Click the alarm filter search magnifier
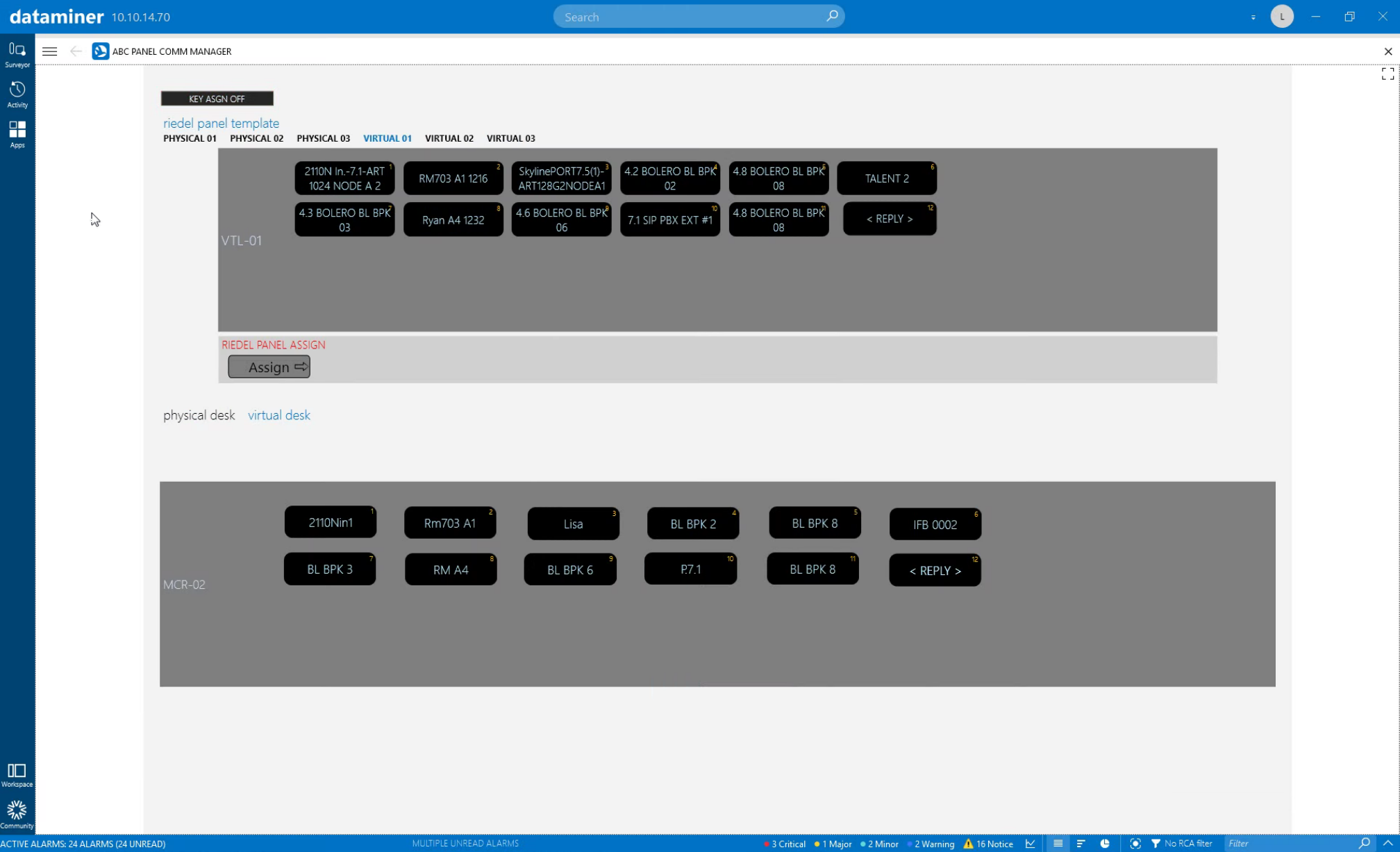This screenshot has height=852, width=1400. (x=1365, y=843)
